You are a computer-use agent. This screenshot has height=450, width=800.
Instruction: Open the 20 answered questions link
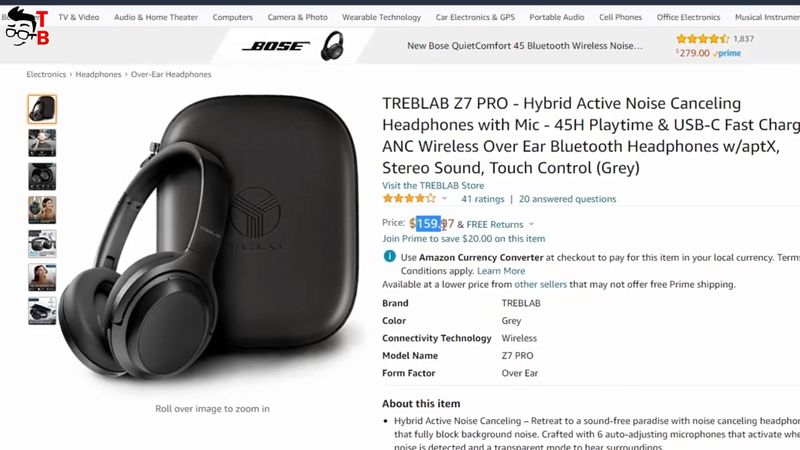(567, 199)
